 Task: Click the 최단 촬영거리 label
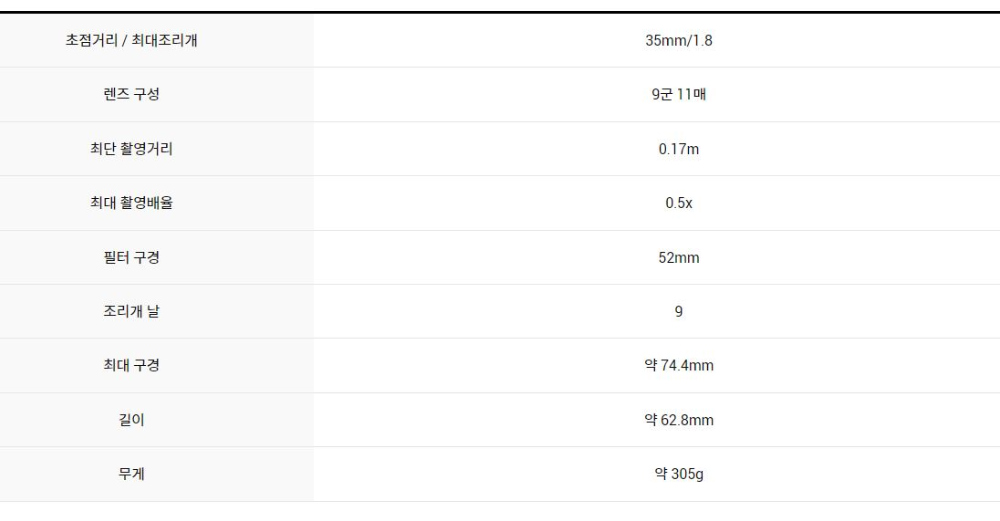138,149
